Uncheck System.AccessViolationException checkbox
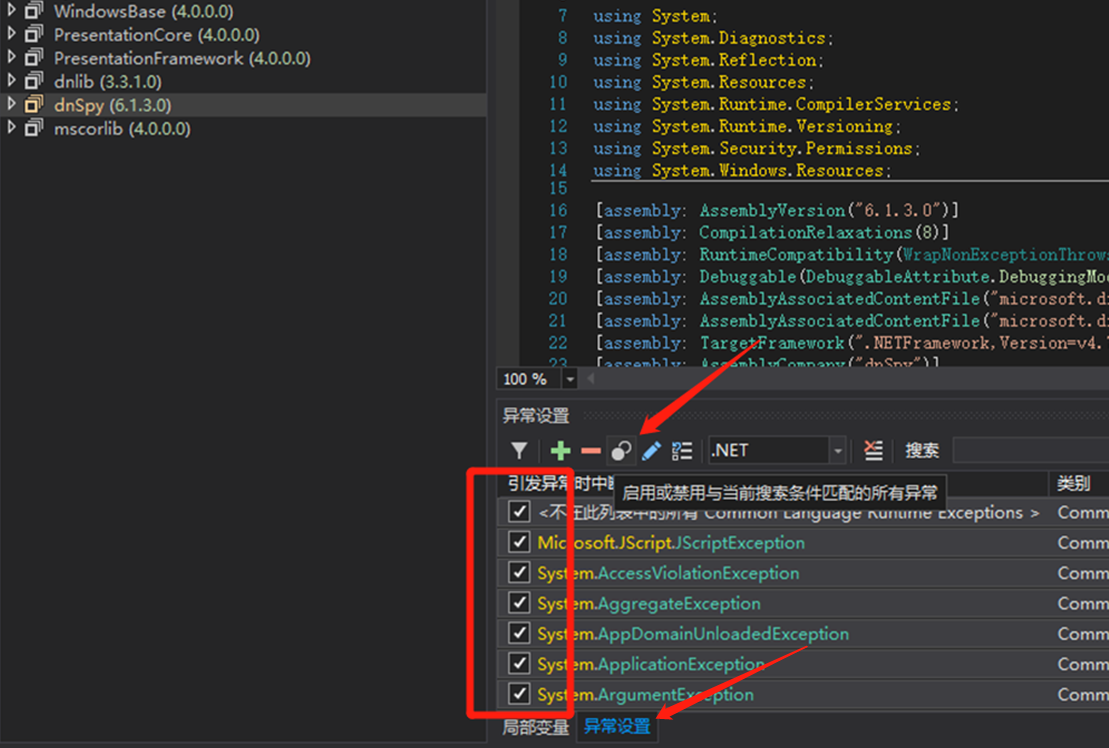1109x748 pixels. 519,572
